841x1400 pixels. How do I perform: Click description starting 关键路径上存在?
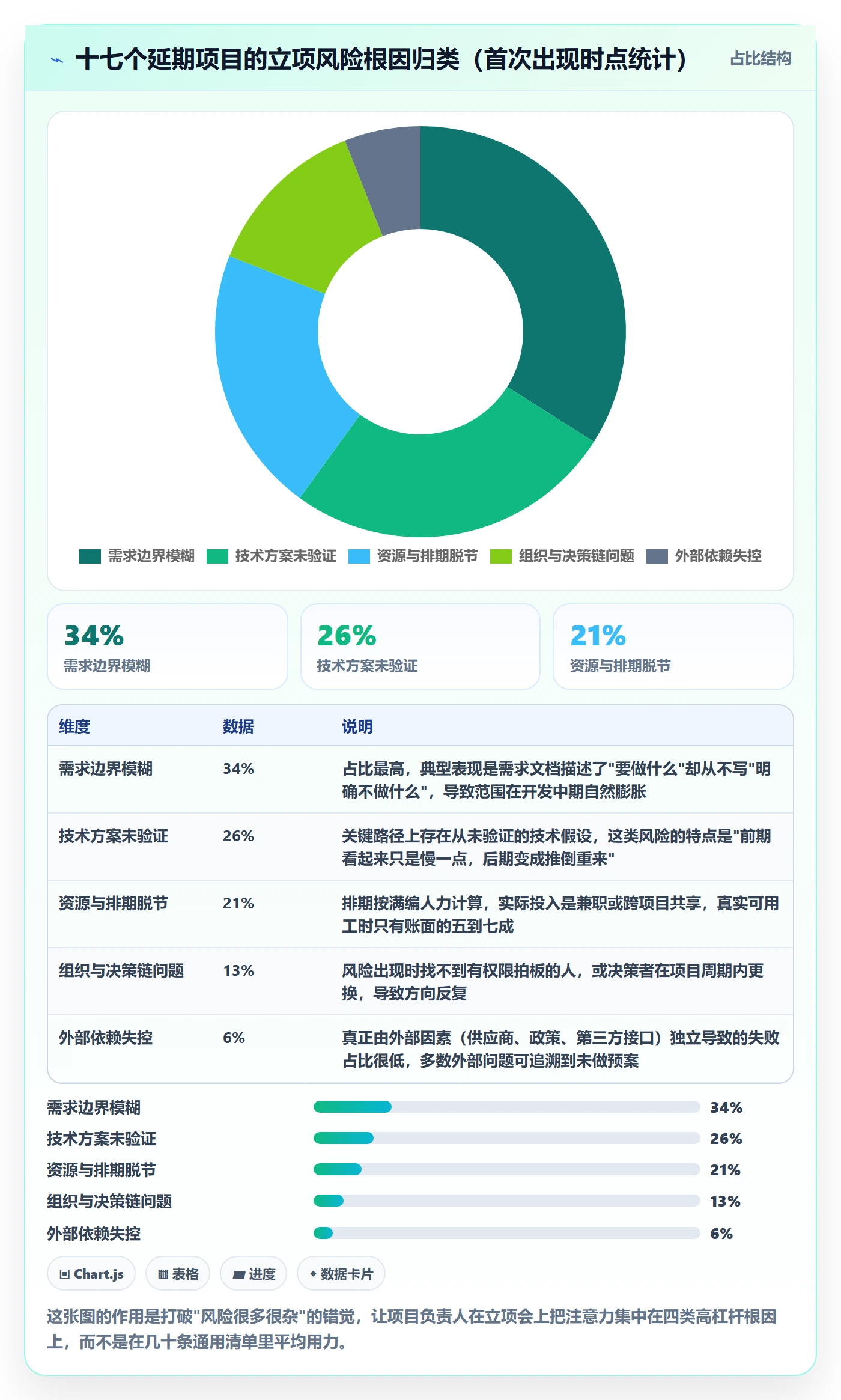[557, 847]
